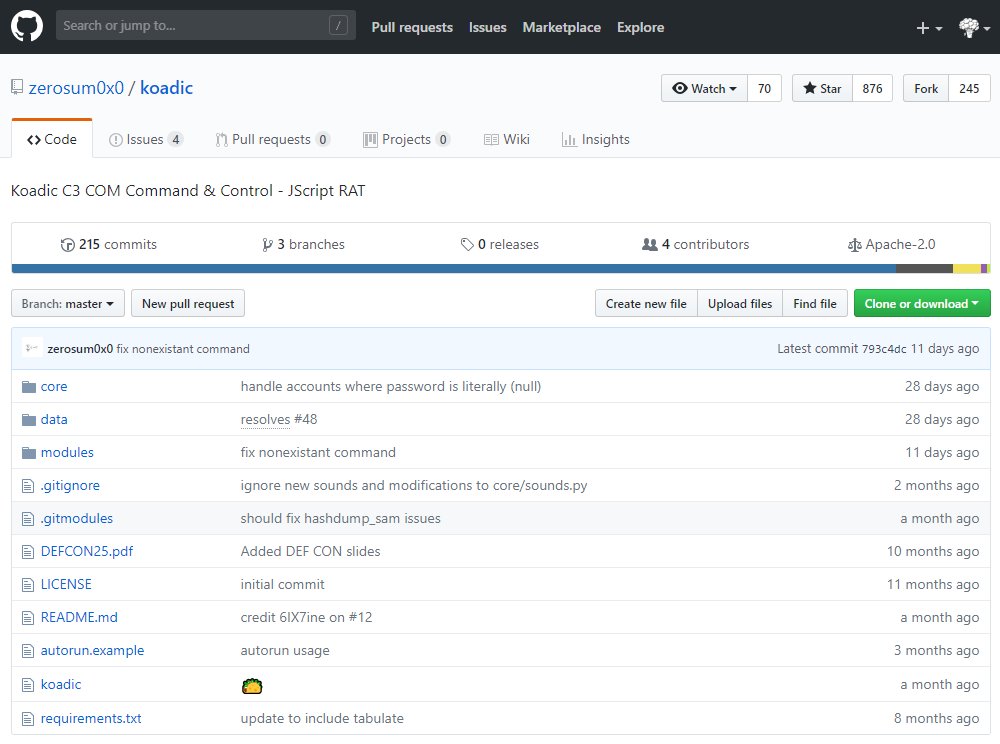1000x744 pixels.
Task: Open the Projects tab
Action: point(407,139)
